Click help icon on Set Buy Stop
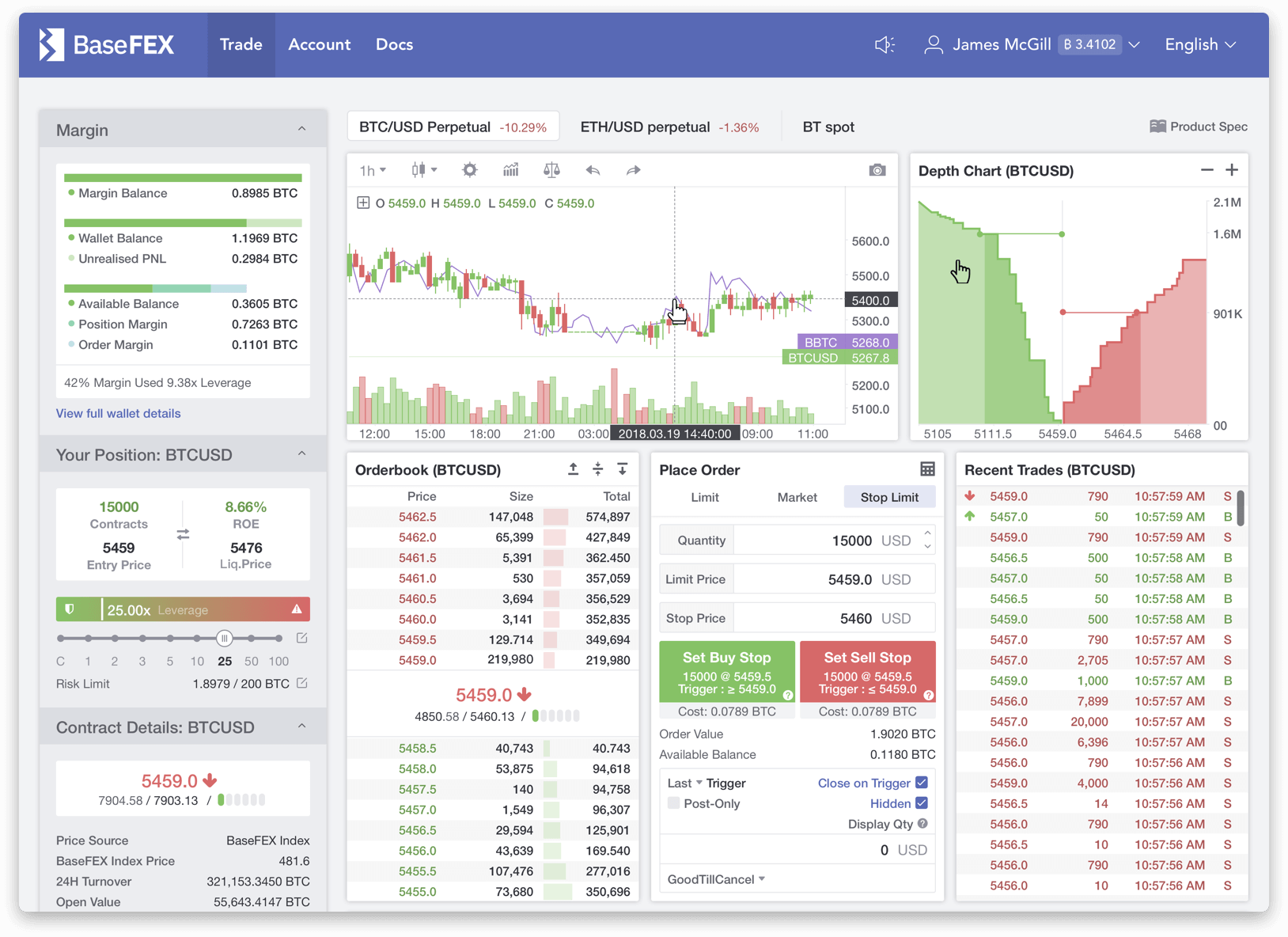This screenshot has width=1288, height=937. pos(788,695)
